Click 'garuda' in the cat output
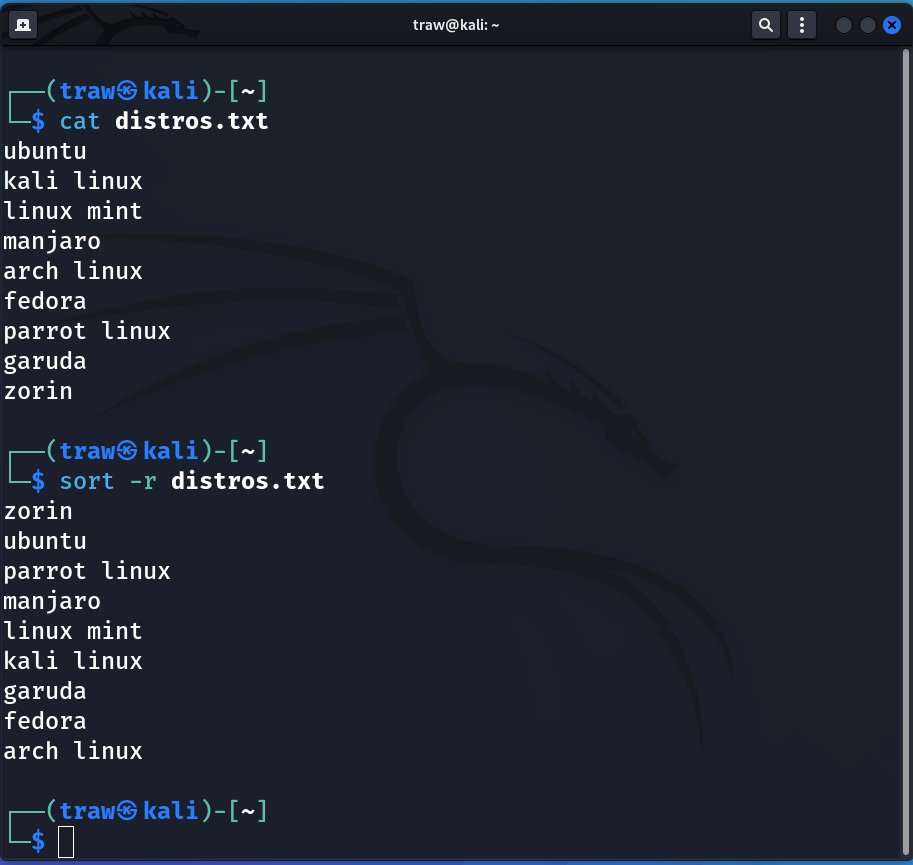 click(x=45, y=361)
